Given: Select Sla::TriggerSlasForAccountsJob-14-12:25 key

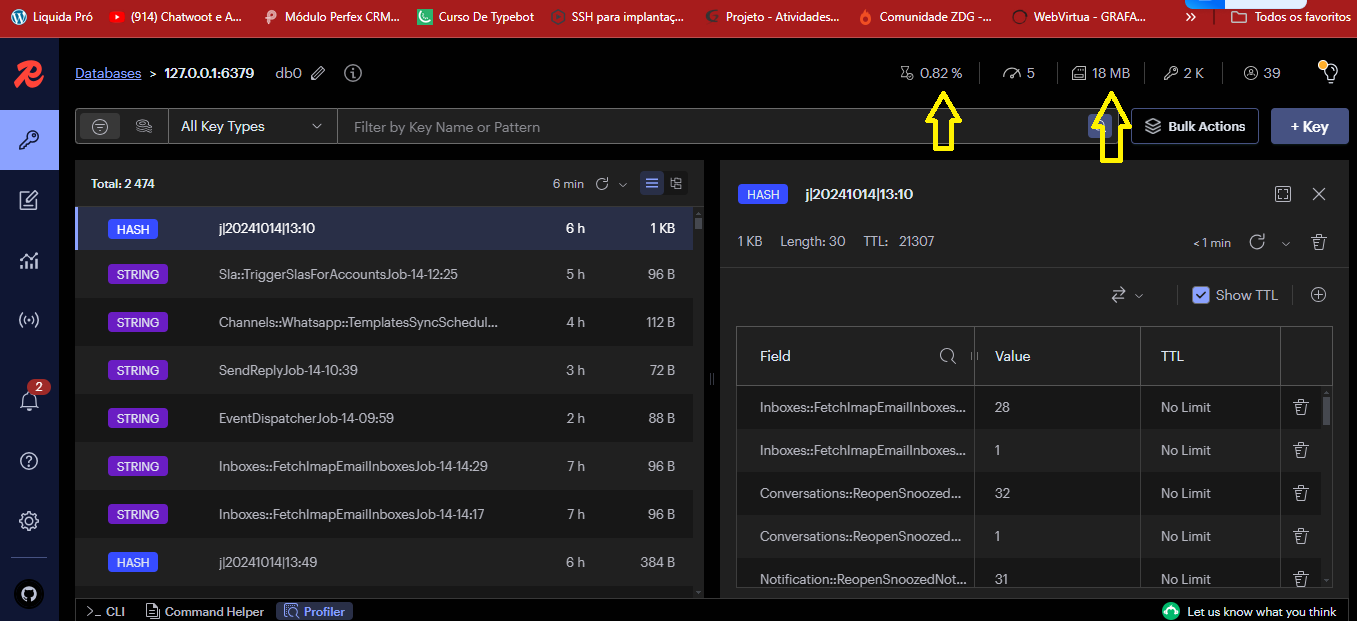Looking at the screenshot, I should 384,274.
